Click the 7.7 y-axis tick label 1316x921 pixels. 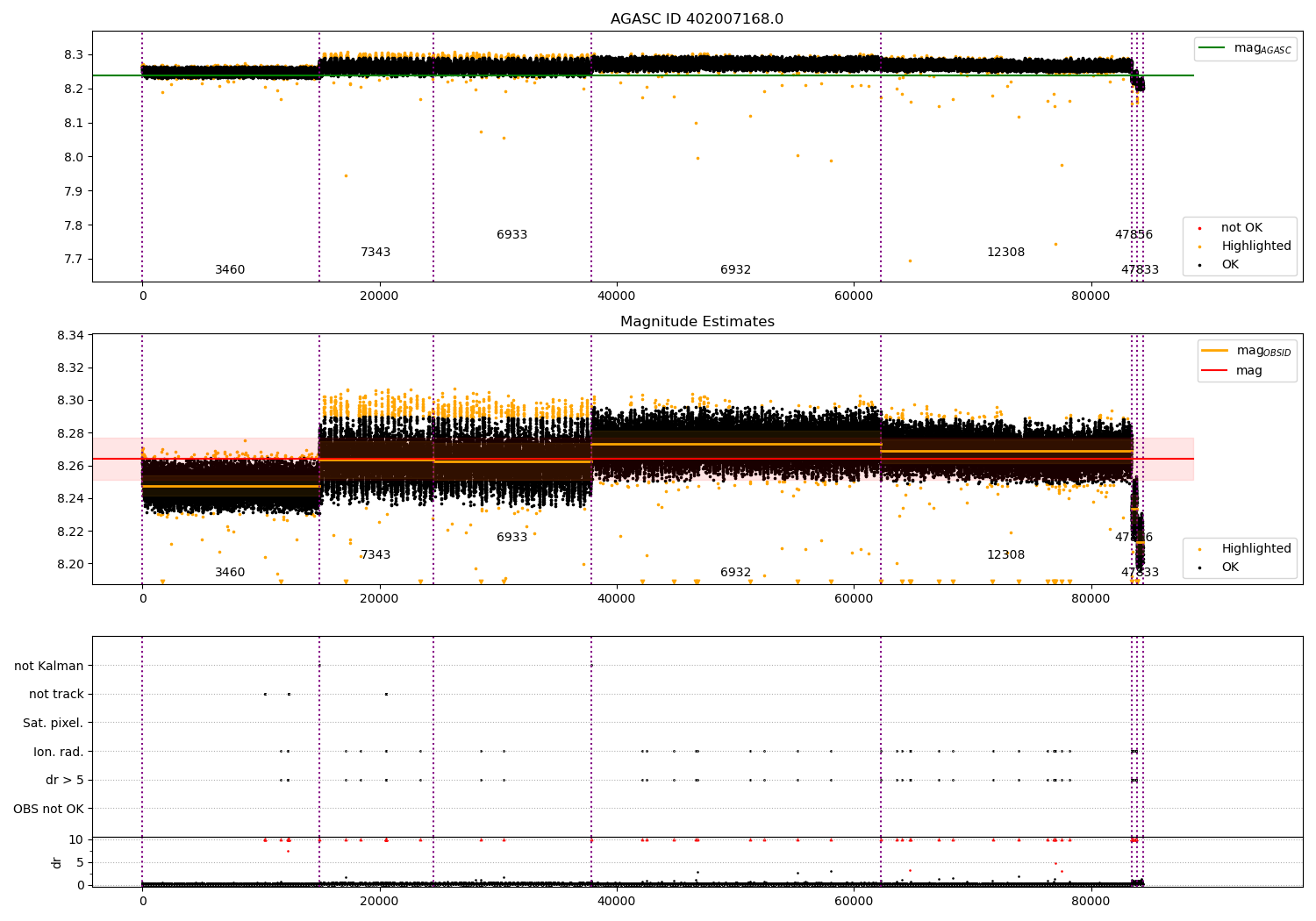tap(74, 260)
